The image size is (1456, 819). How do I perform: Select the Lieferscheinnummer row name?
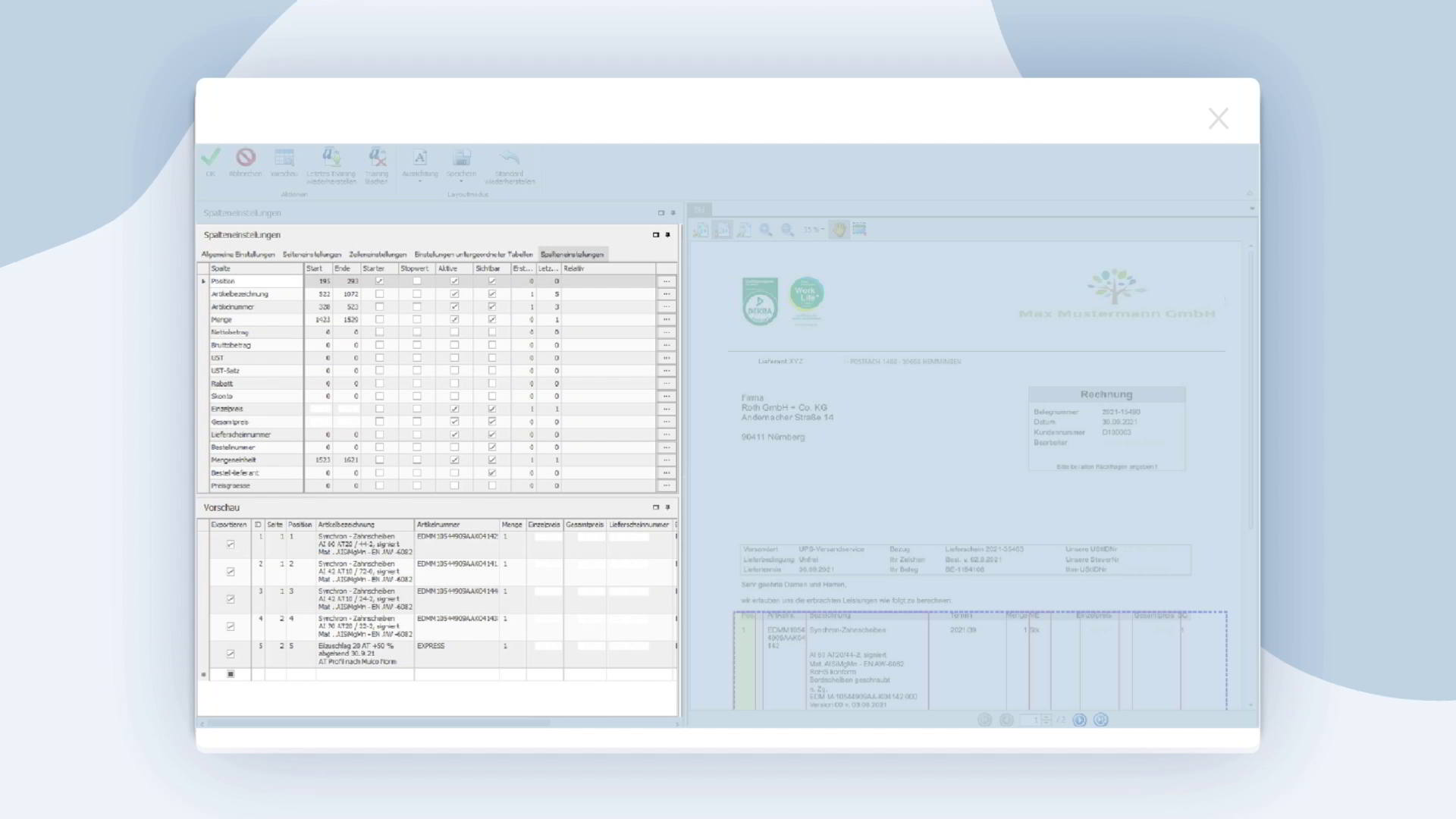[x=256, y=435]
